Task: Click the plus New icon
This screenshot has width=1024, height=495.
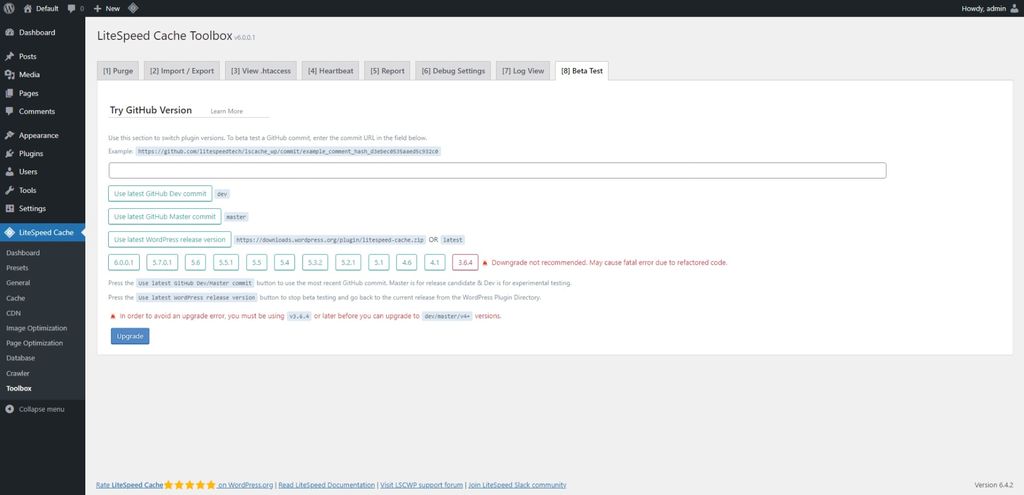Action: (x=97, y=8)
